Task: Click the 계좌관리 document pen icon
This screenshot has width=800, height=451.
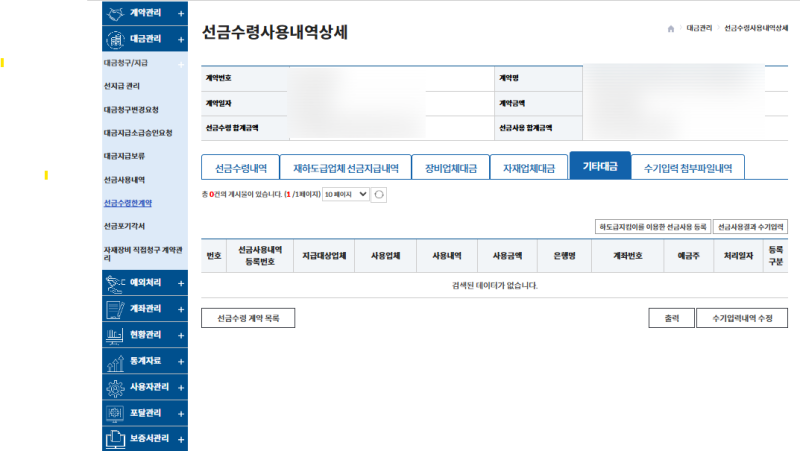Action: click(x=115, y=310)
